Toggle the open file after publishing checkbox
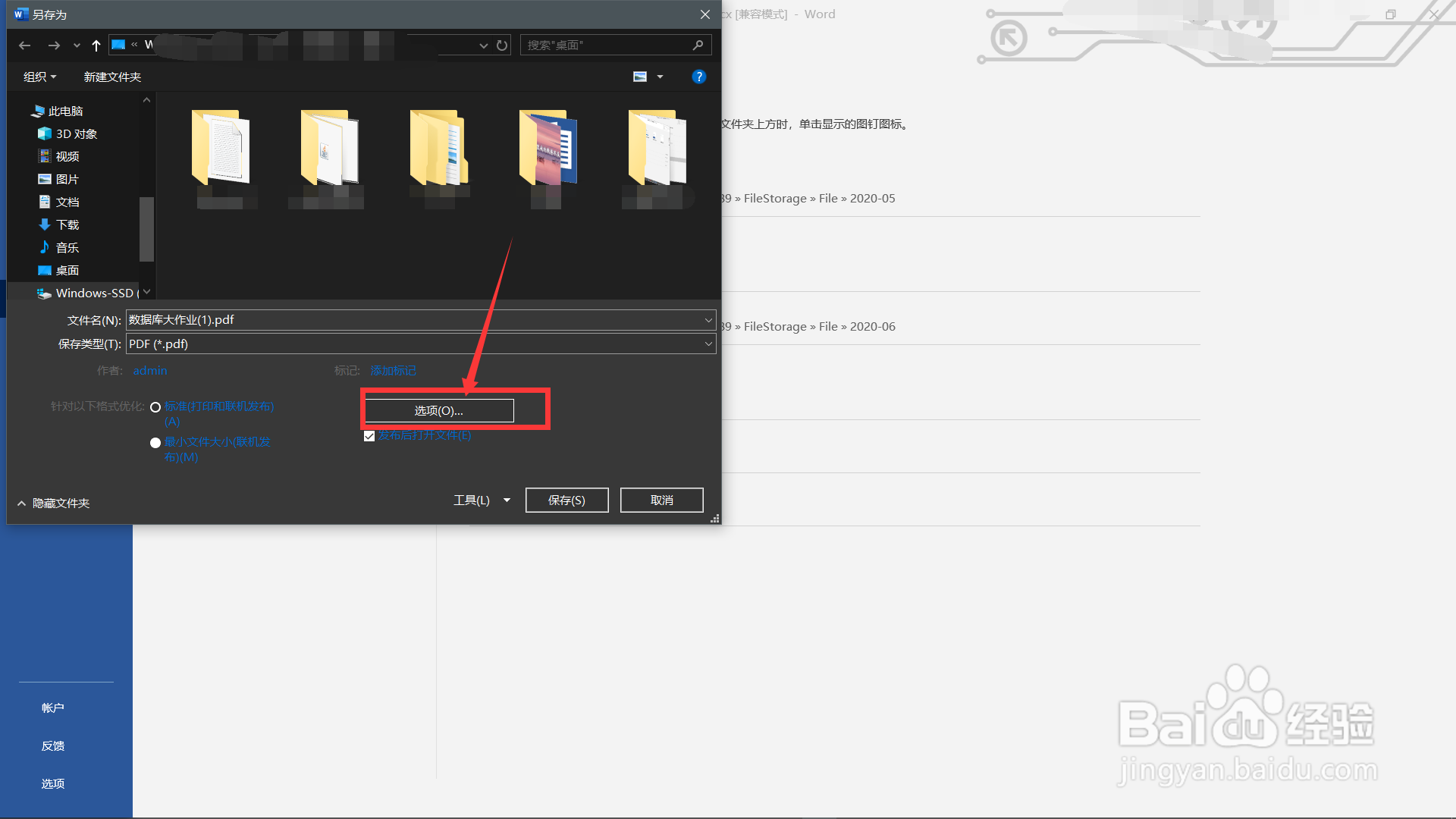This screenshot has width=1456, height=819. 369,436
